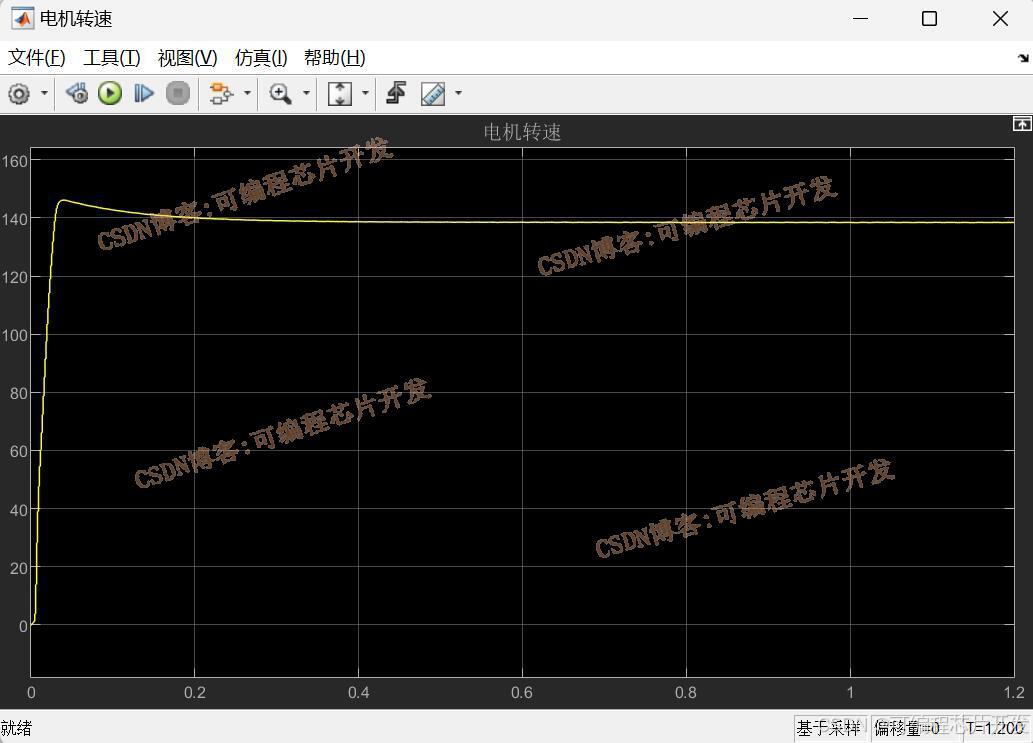
Task: Click the Scale Y-axis limits icon
Action: click(x=340, y=94)
